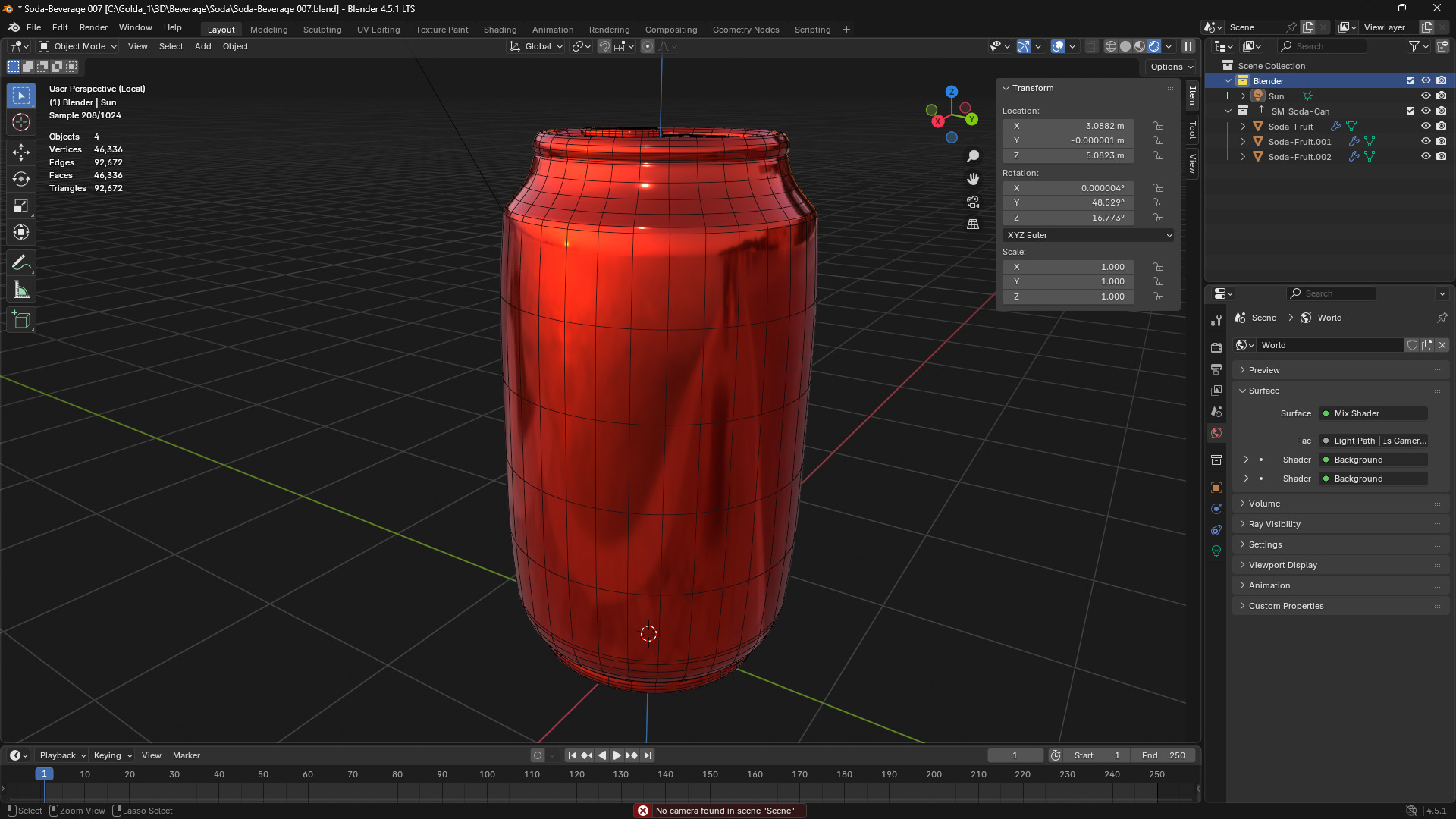Screen dimensions: 1456x819
Task: Click the snapping magnet icon in viewport header
Action: [604, 46]
